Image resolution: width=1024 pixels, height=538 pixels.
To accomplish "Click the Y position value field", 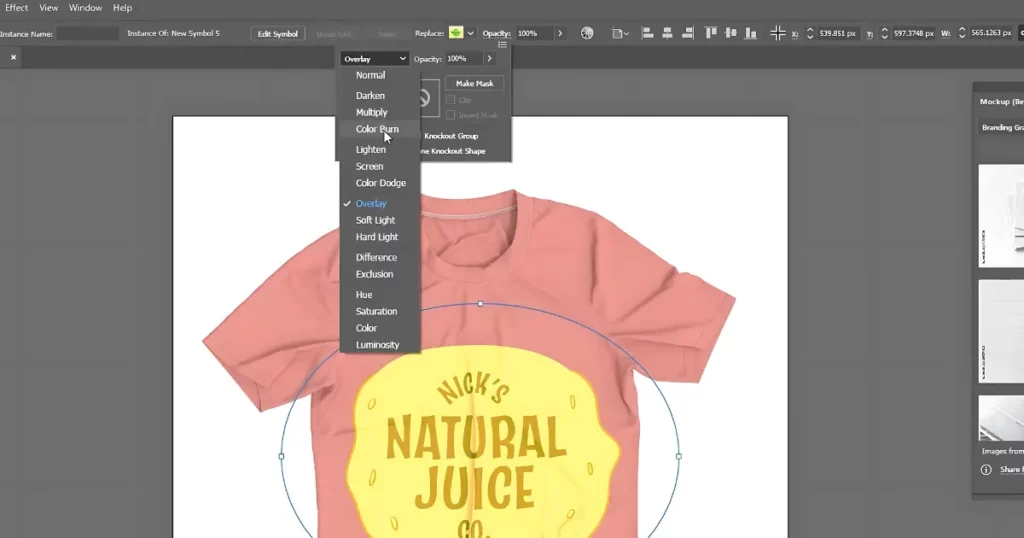I will coord(914,33).
